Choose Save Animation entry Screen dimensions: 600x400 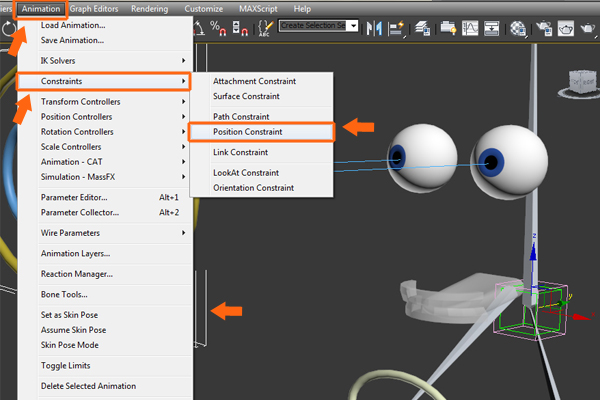105,40
